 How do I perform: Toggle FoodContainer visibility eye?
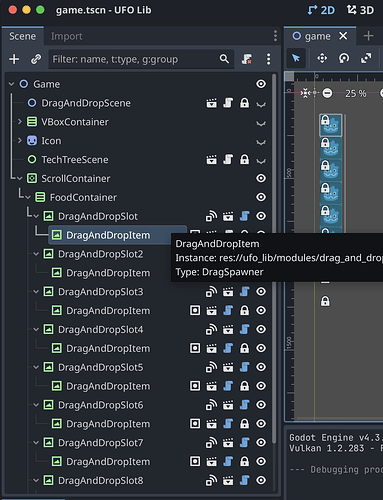[x=261, y=197]
